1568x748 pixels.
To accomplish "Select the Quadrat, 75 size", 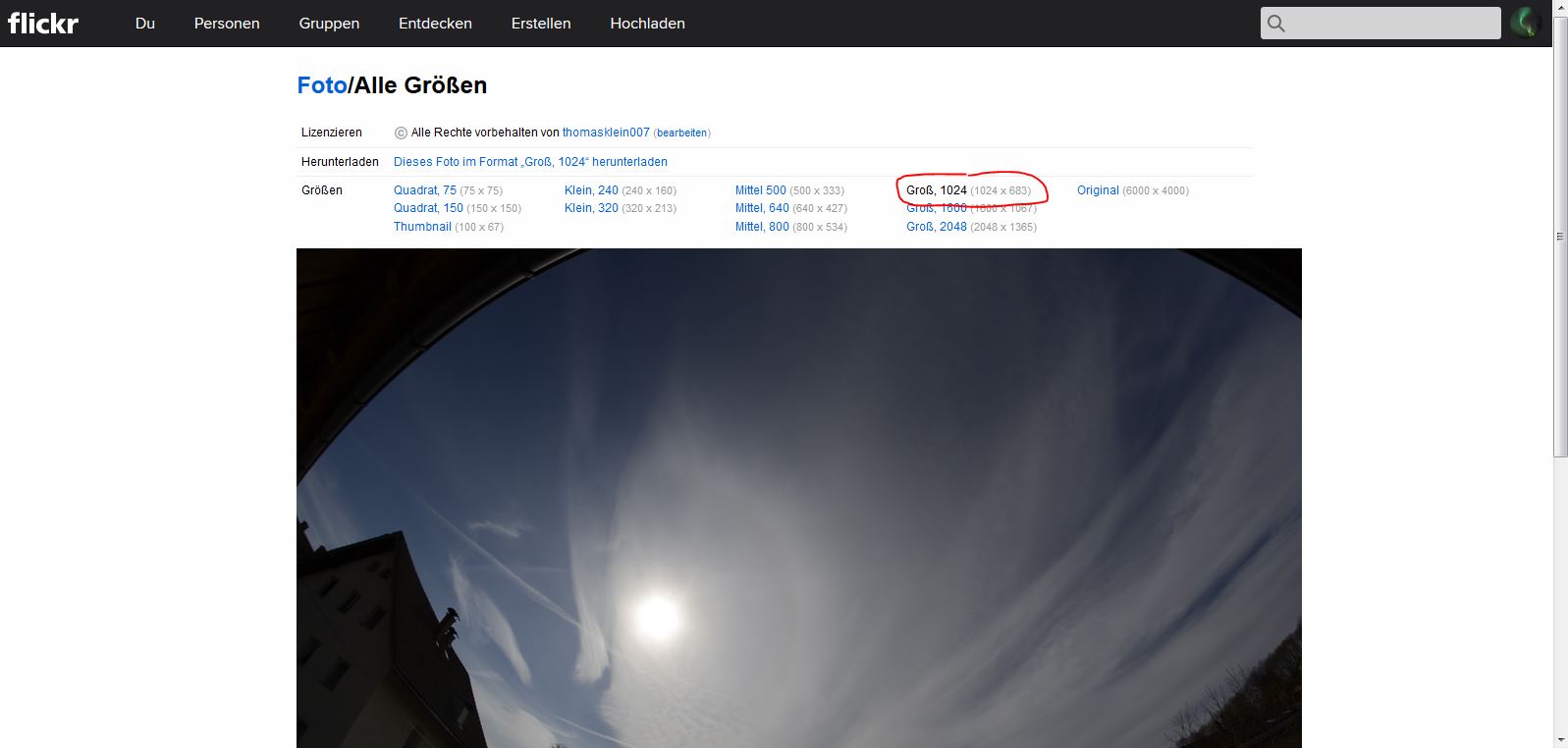I will point(425,190).
